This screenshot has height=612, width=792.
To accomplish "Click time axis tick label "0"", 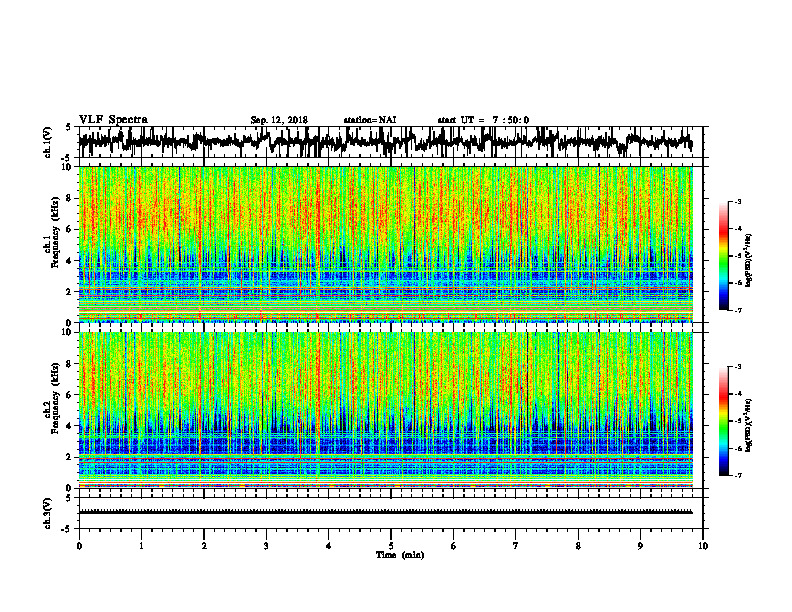I will pos(79,546).
